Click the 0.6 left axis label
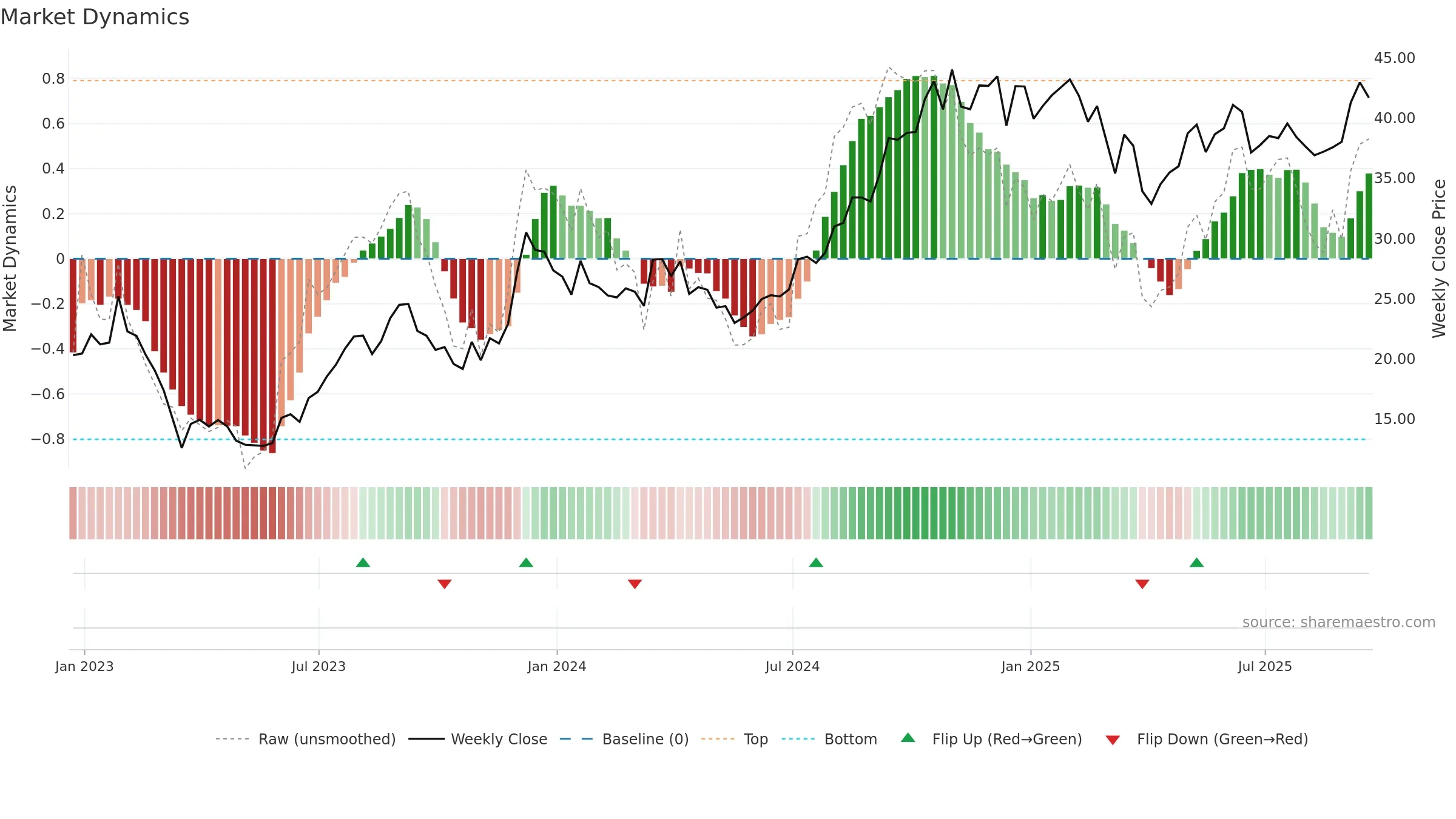The width and height of the screenshot is (1456, 819). pyautogui.click(x=53, y=124)
